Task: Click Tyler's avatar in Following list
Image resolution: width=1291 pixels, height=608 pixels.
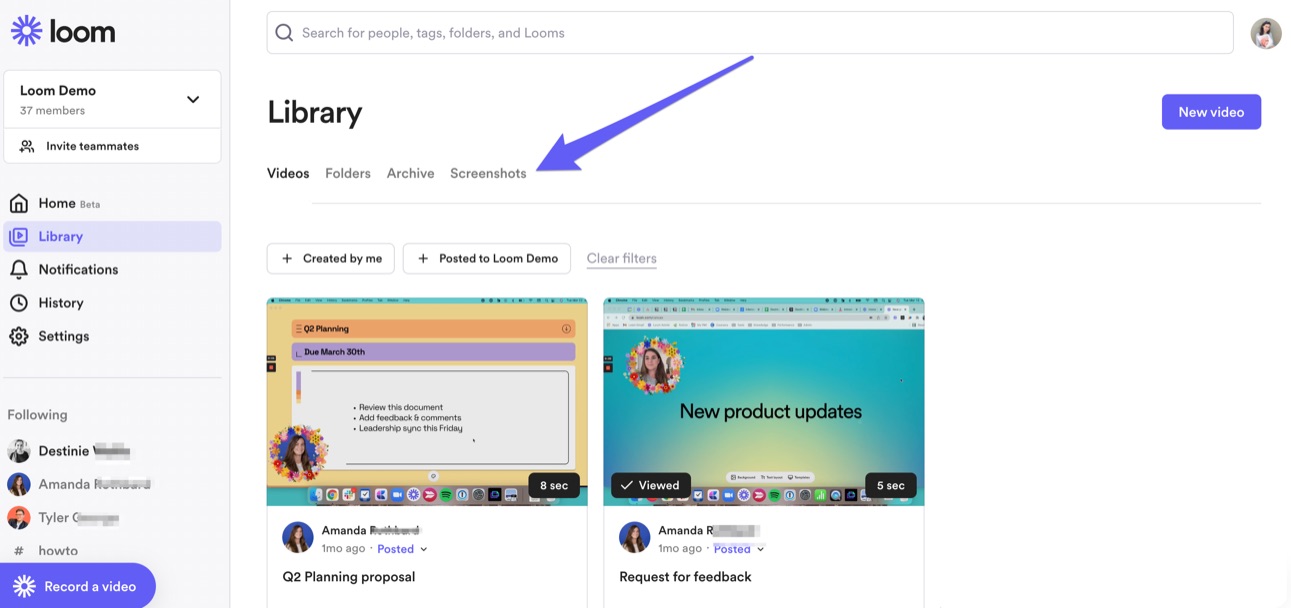Action: point(19,517)
